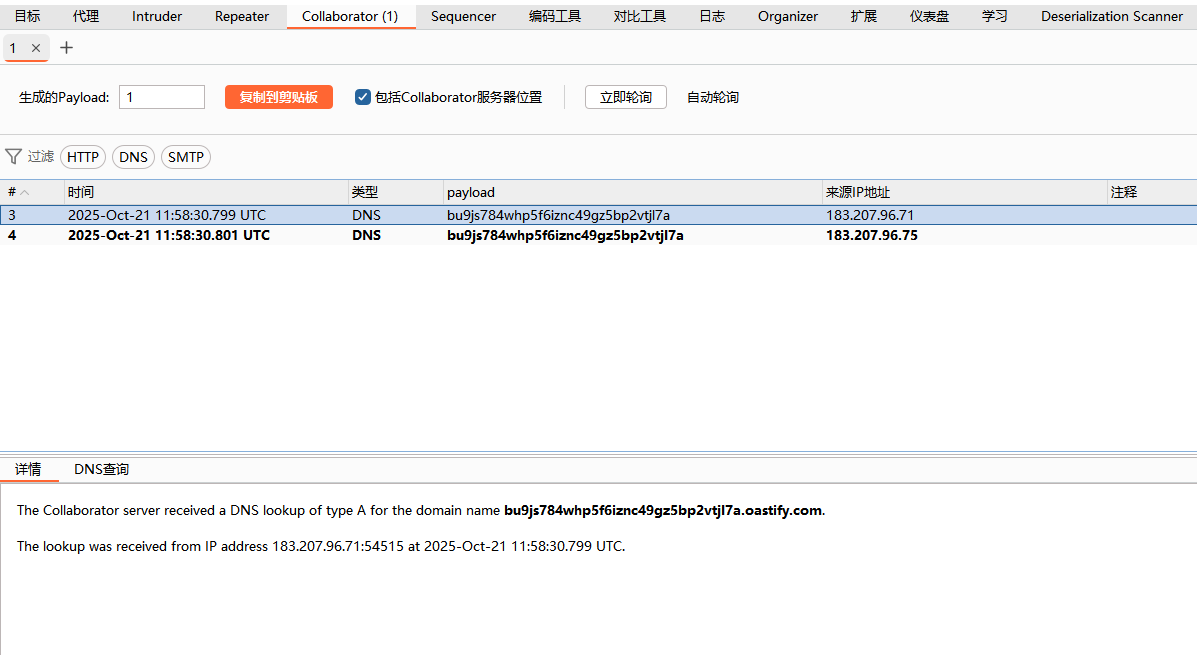
Task: Add a new Collaborator tab with plus icon
Action: point(67,48)
